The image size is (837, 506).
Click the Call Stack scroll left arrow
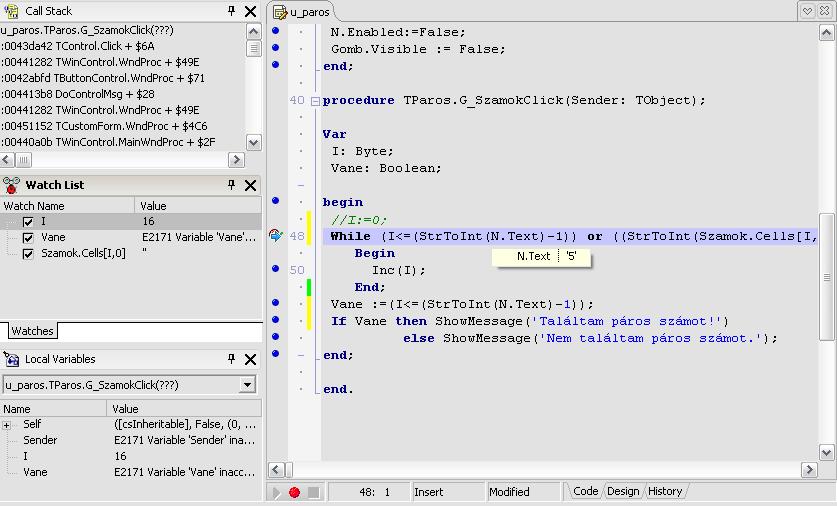(6, 160)
